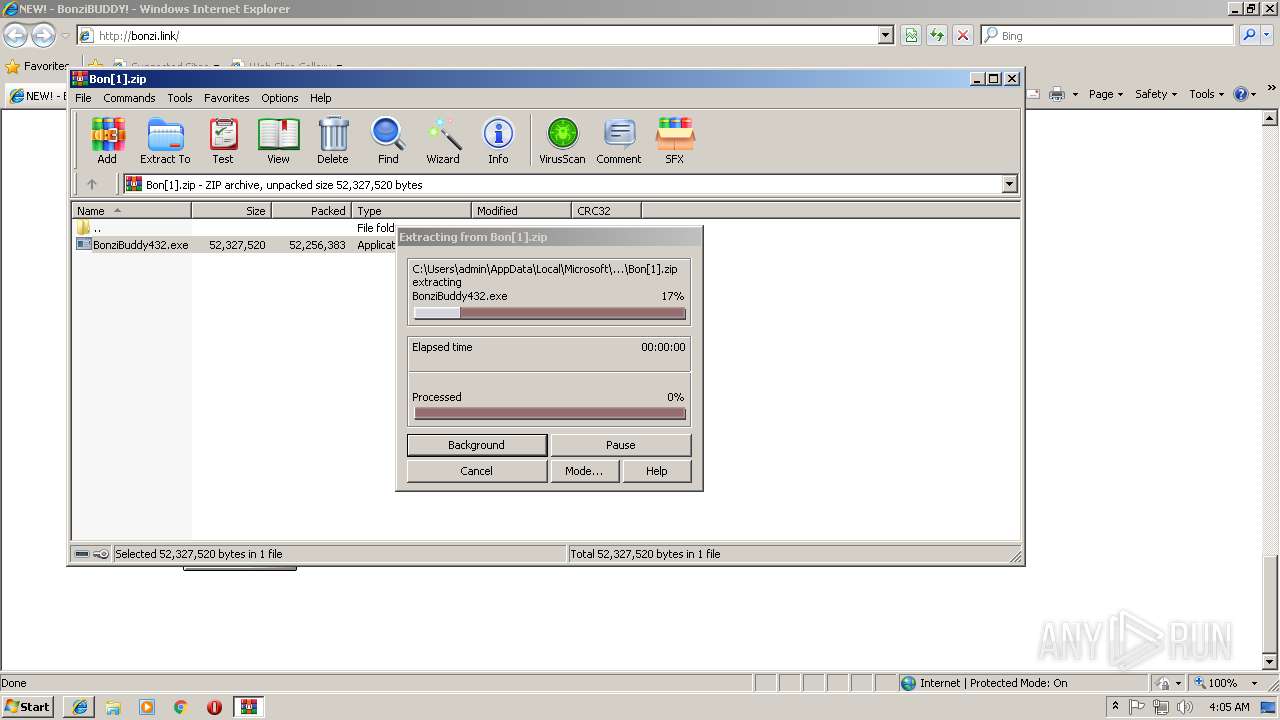Screen dimensions: 1280x720
Task: Open Opera from the taskbar
Action: 215,707
